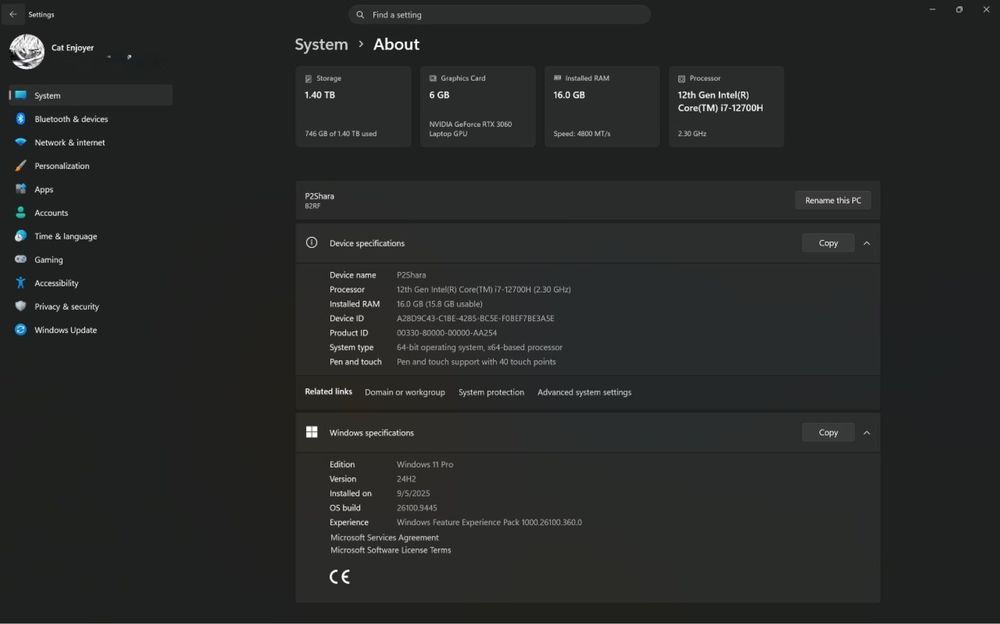Open Bluetooth & devices settings
Image resolution: width=1000 pixels, height=624 pixels.
point(91,119)
